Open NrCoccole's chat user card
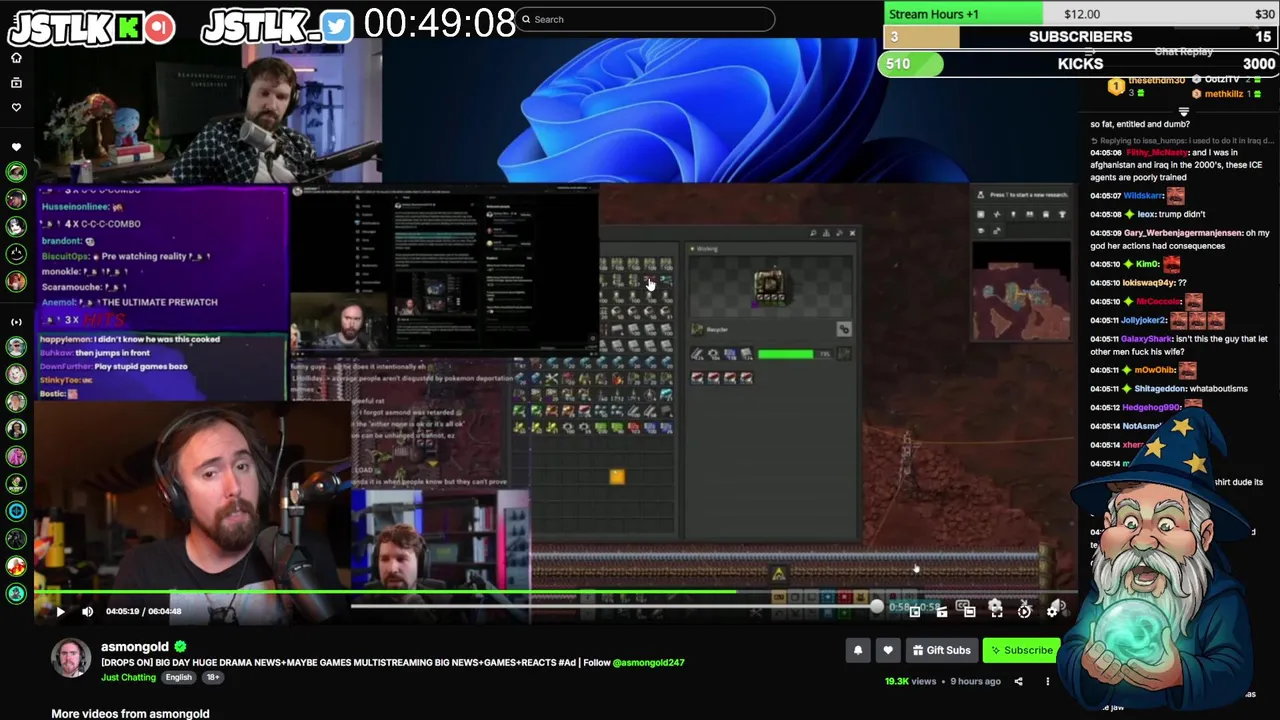The image size is (1280, 720). point(1158,301)
